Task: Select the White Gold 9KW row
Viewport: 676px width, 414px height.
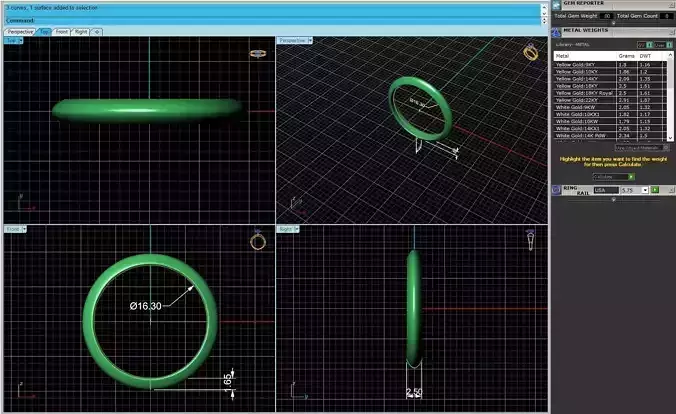Action: pos(610,107)
